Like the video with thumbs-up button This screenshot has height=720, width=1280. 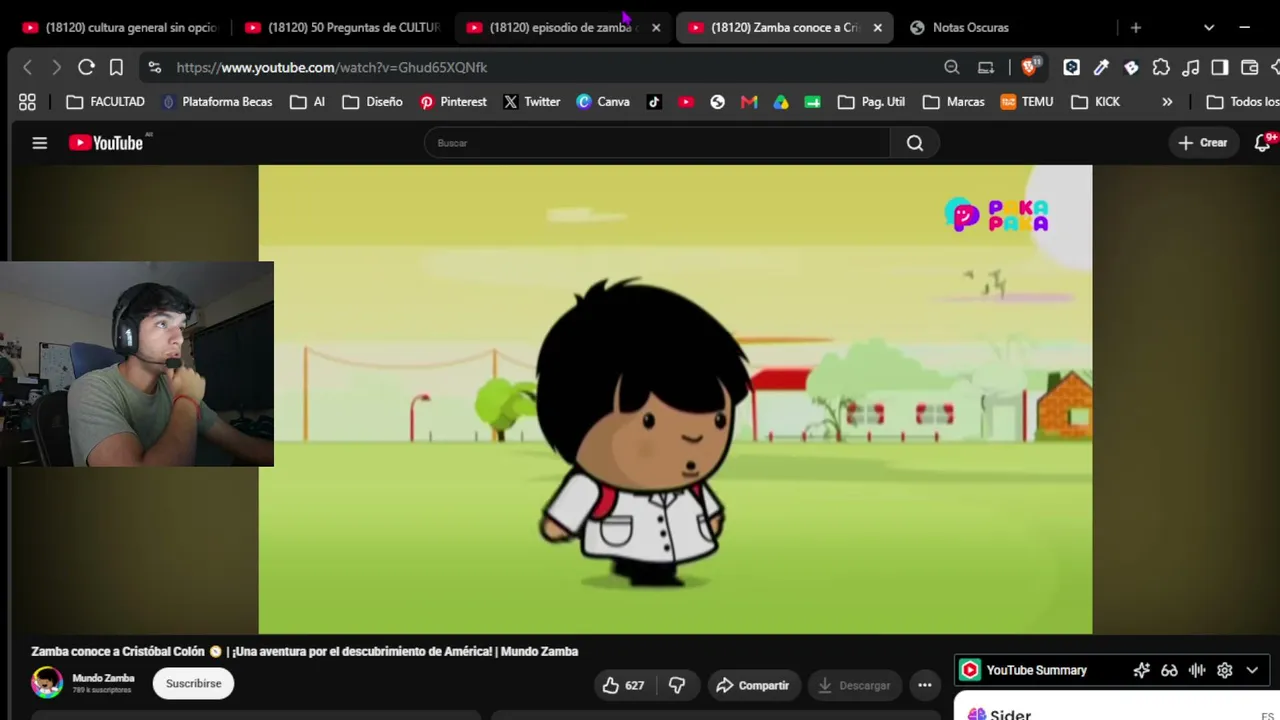tap(623, 685)
